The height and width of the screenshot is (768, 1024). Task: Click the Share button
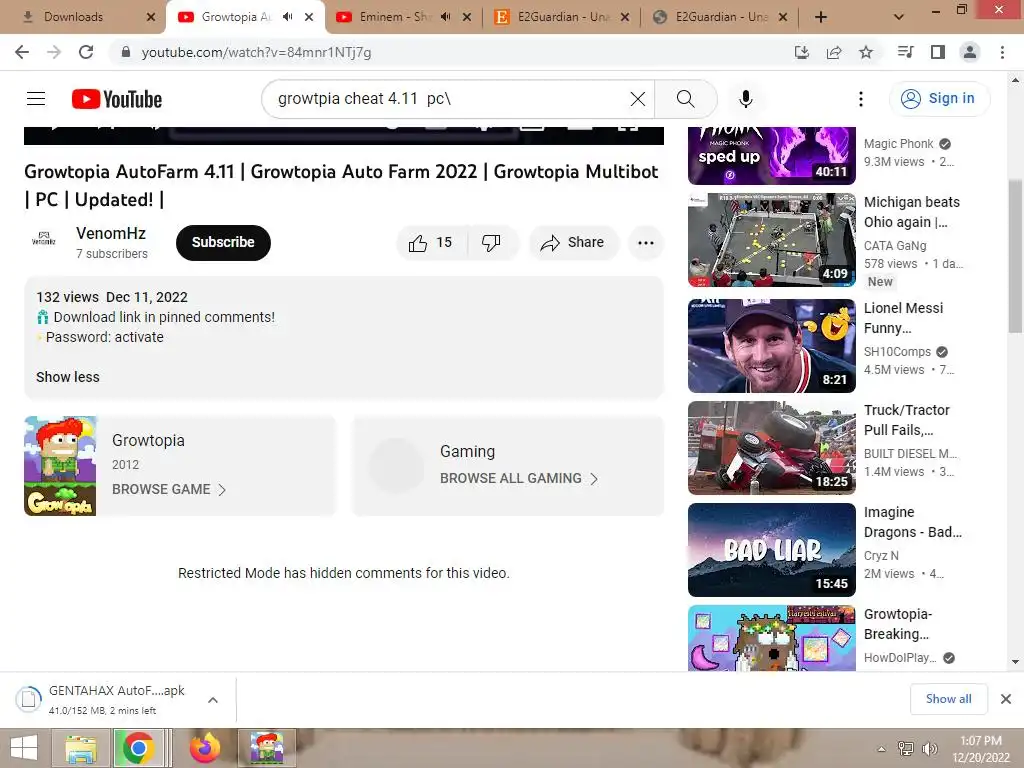coord(573,243)
